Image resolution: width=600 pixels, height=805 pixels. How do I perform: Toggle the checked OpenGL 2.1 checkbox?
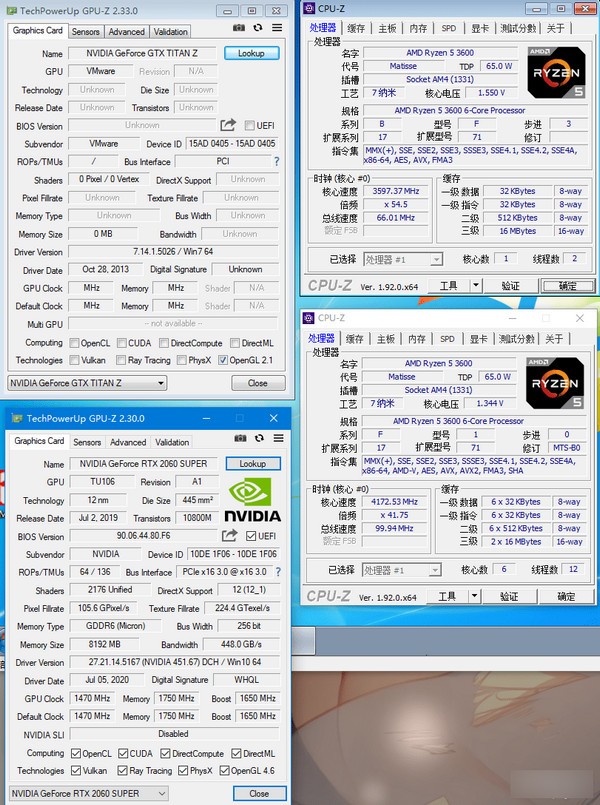(223, 360)
